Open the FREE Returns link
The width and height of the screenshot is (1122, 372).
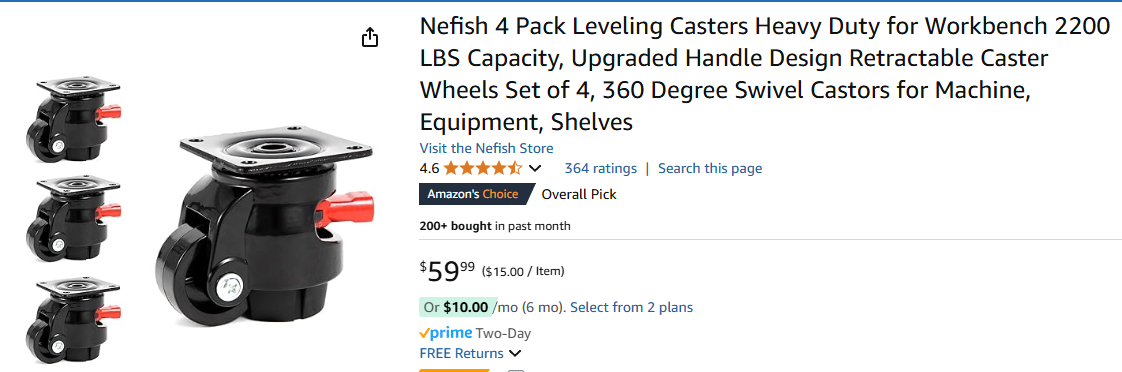(462, 353)
